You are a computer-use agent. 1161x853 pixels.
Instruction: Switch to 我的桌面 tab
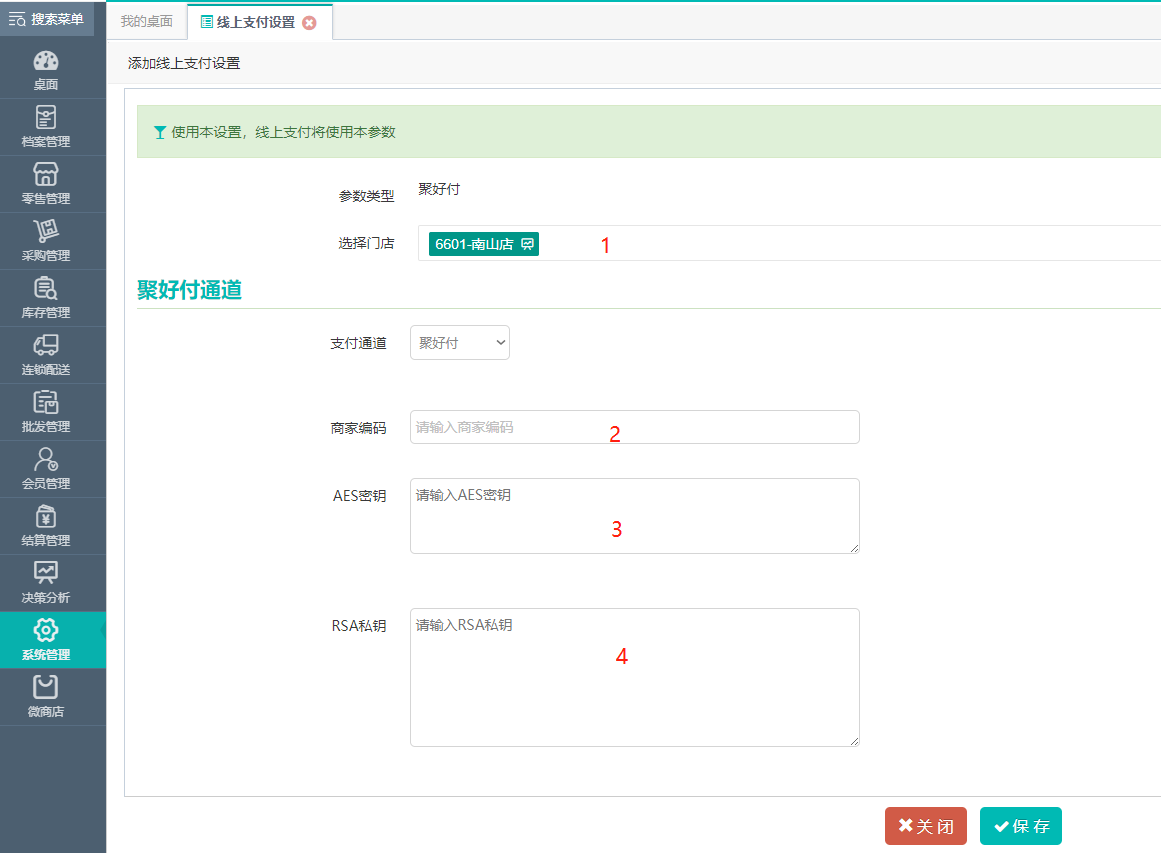147,21
